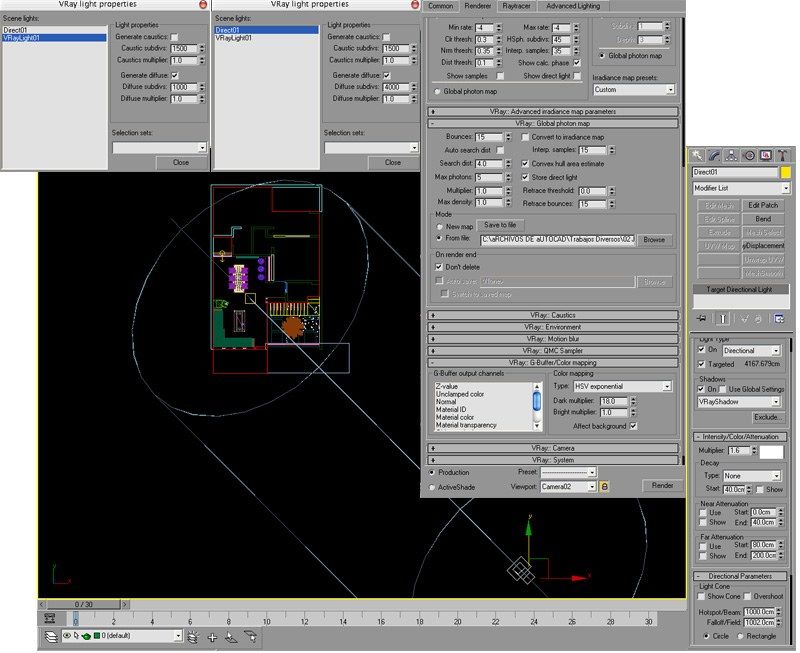Click the Browse button beside From file path

pyautogui.click(x=654, y=240)
